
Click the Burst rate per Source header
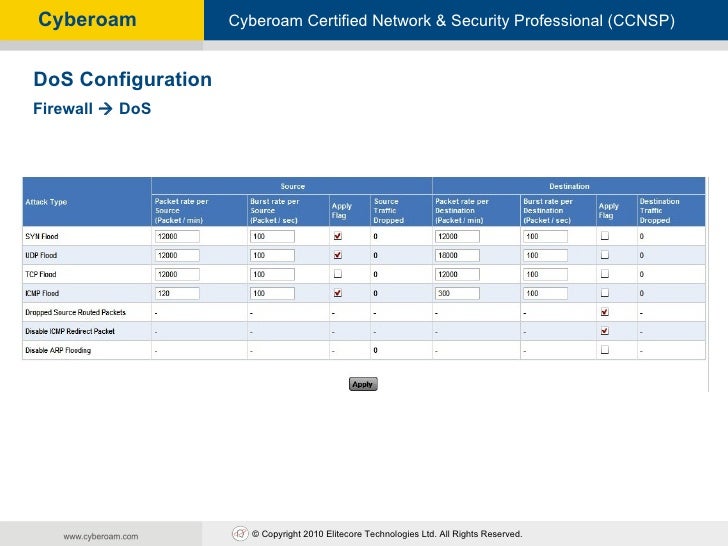[x=274, y=211]
